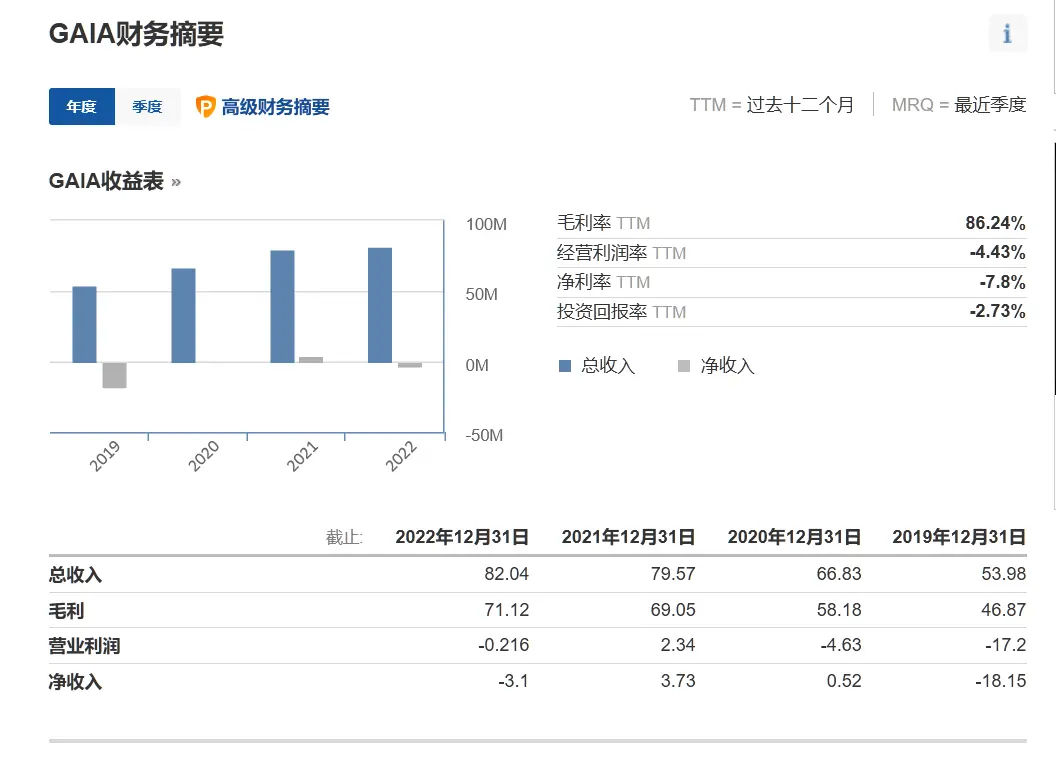Click the 总收入 row label in table

tap(75, 574)
